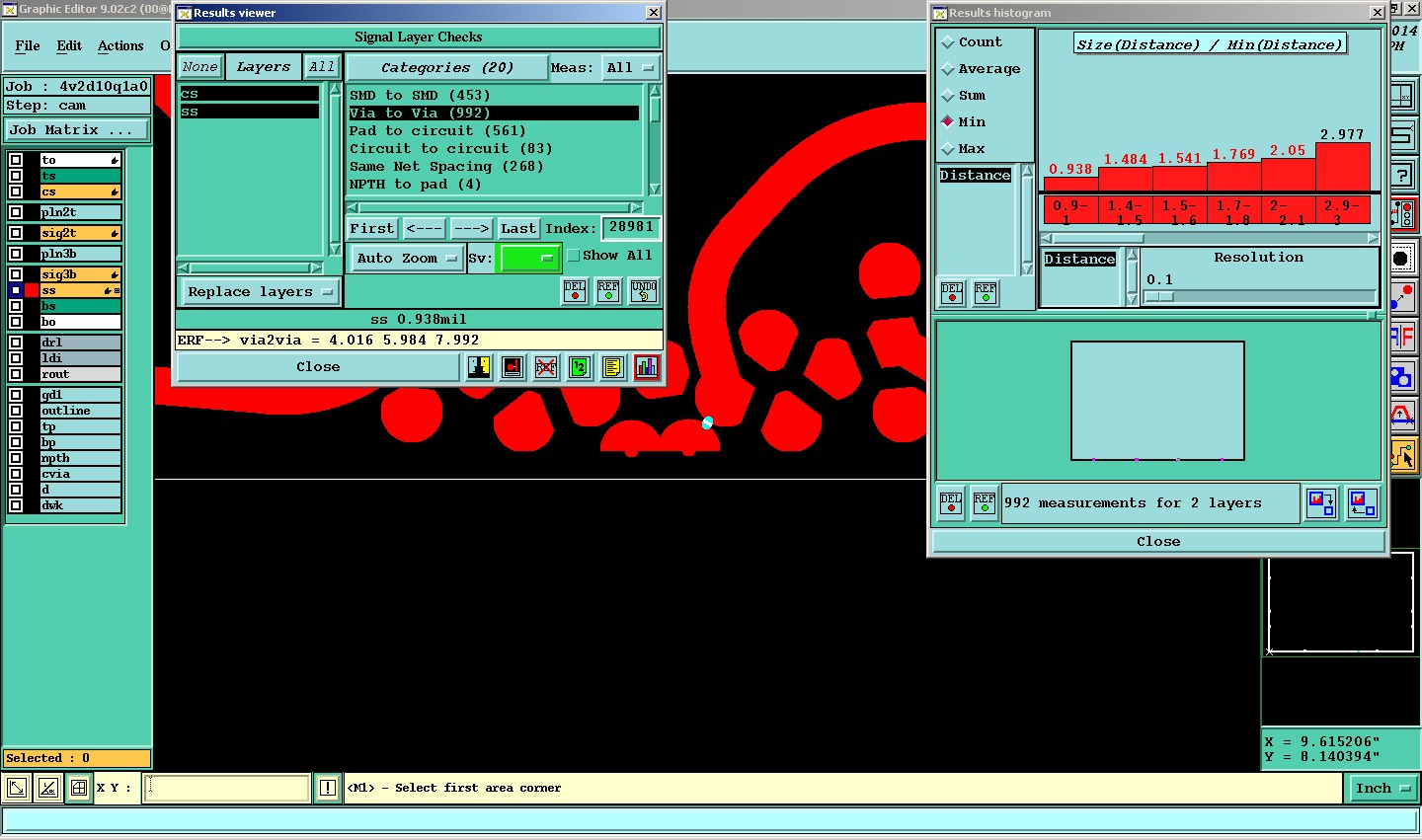Viewport: 1422px width, 840px height.
Task: Open the green Sv dropdown
Action: pos(530,258)
